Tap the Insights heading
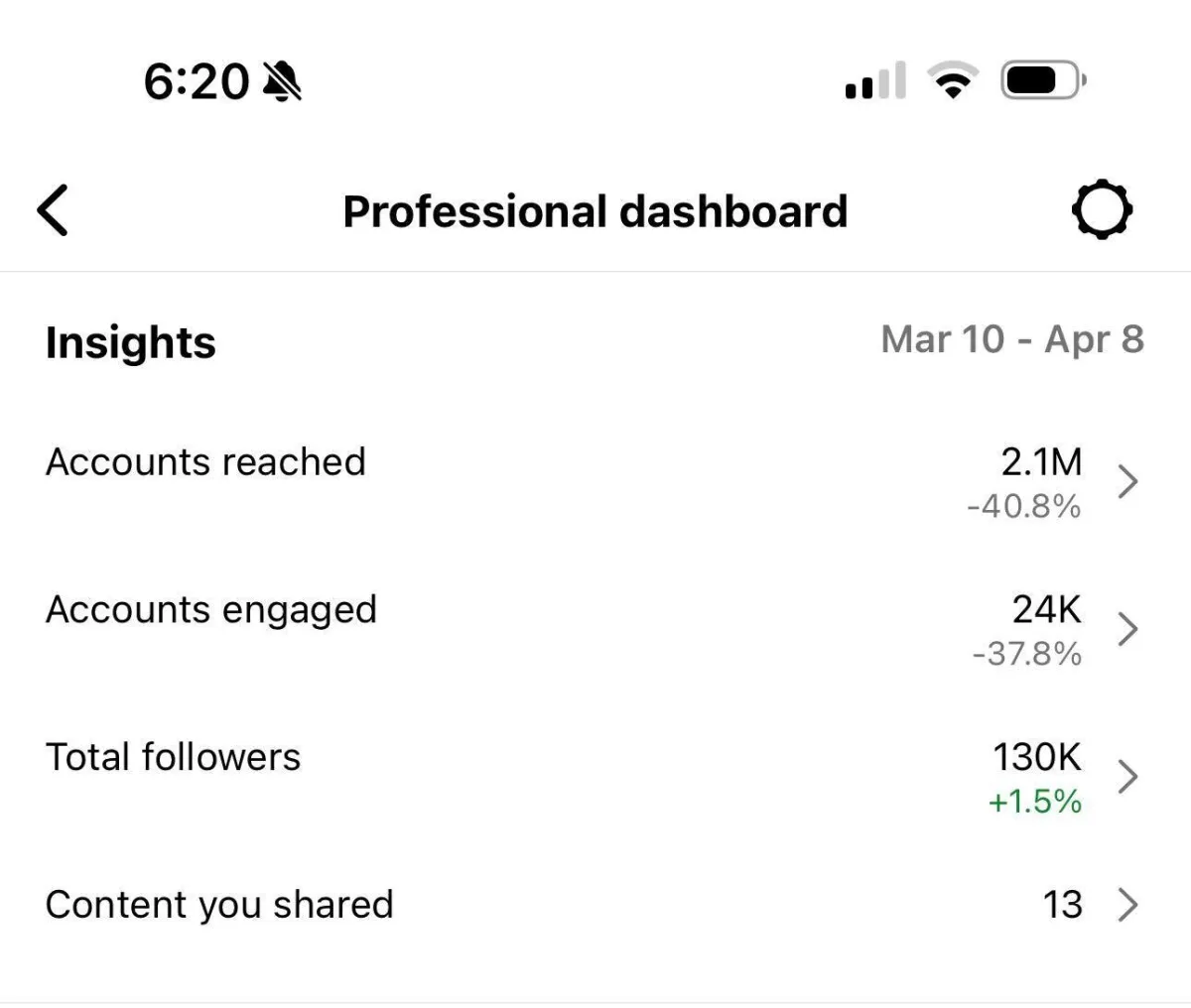The height and width of the screenshot is (1008, 1191). pyautogui.click(x=130, y=342)
